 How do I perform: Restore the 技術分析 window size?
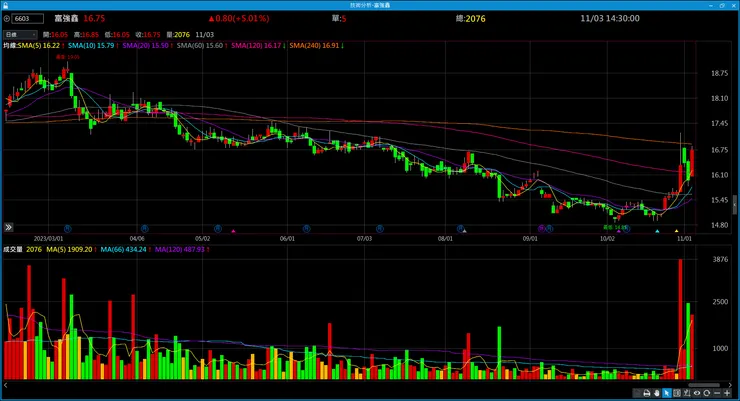[x=722, y=5]
